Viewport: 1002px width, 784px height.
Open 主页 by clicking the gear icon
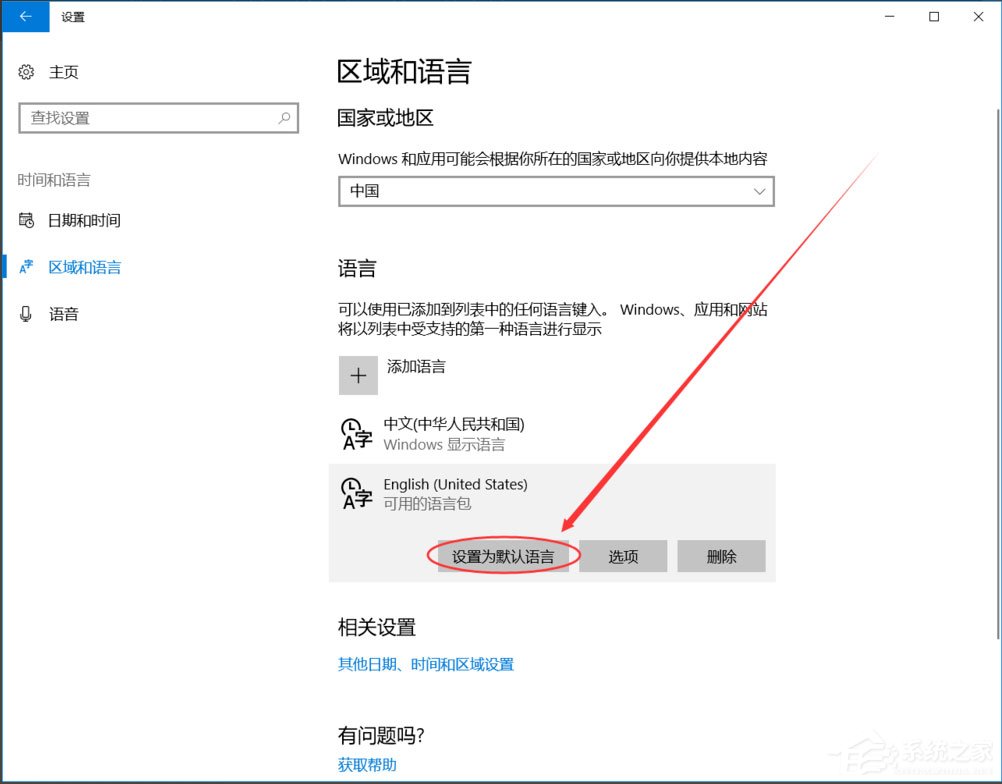[x=27, y=71]
